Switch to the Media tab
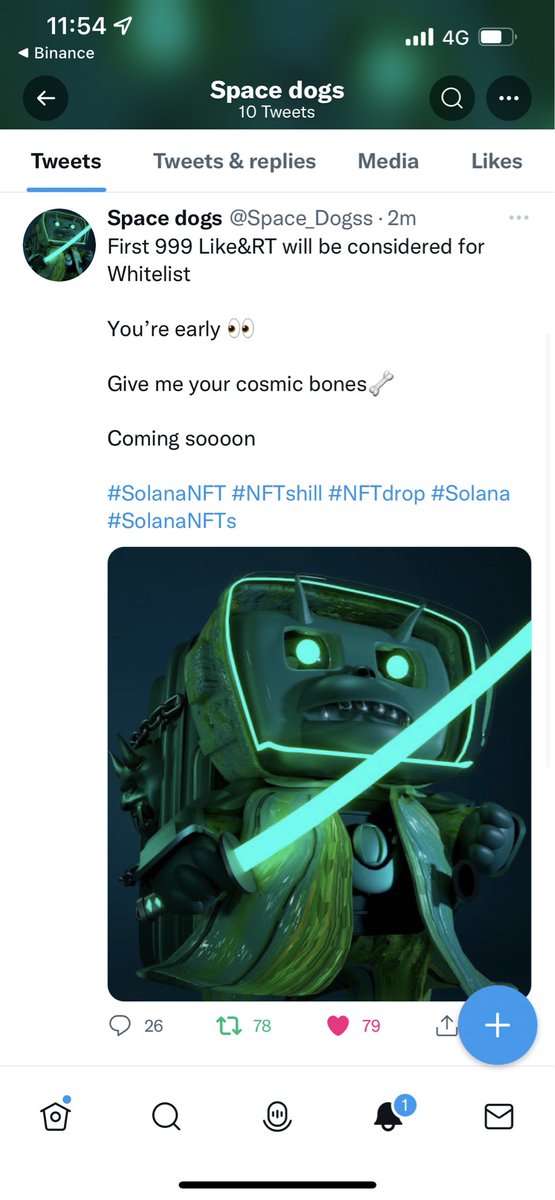555x1200 pixels. 389,161
